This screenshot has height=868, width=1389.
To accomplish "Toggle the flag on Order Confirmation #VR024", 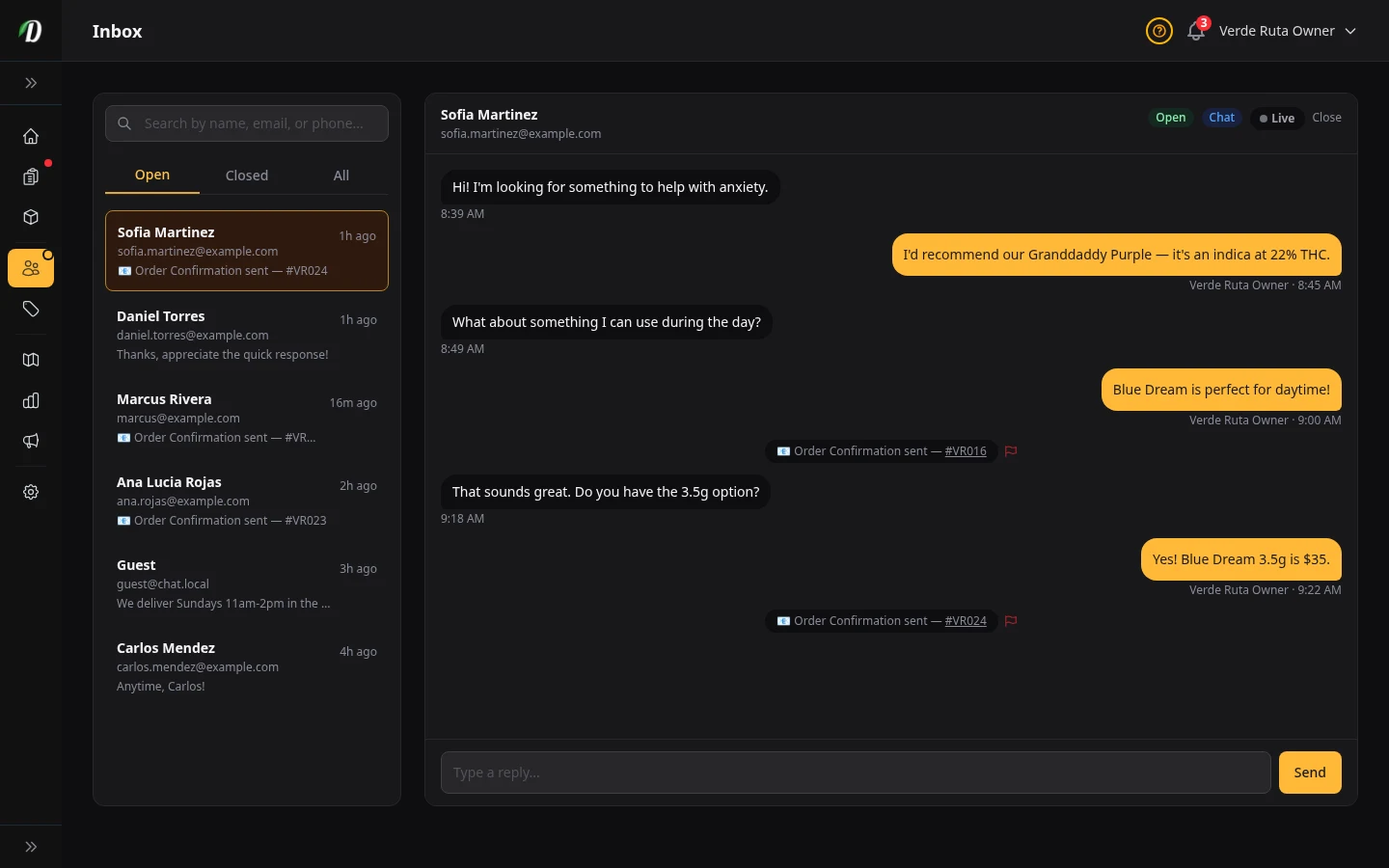I will (x=1011, y=621).
